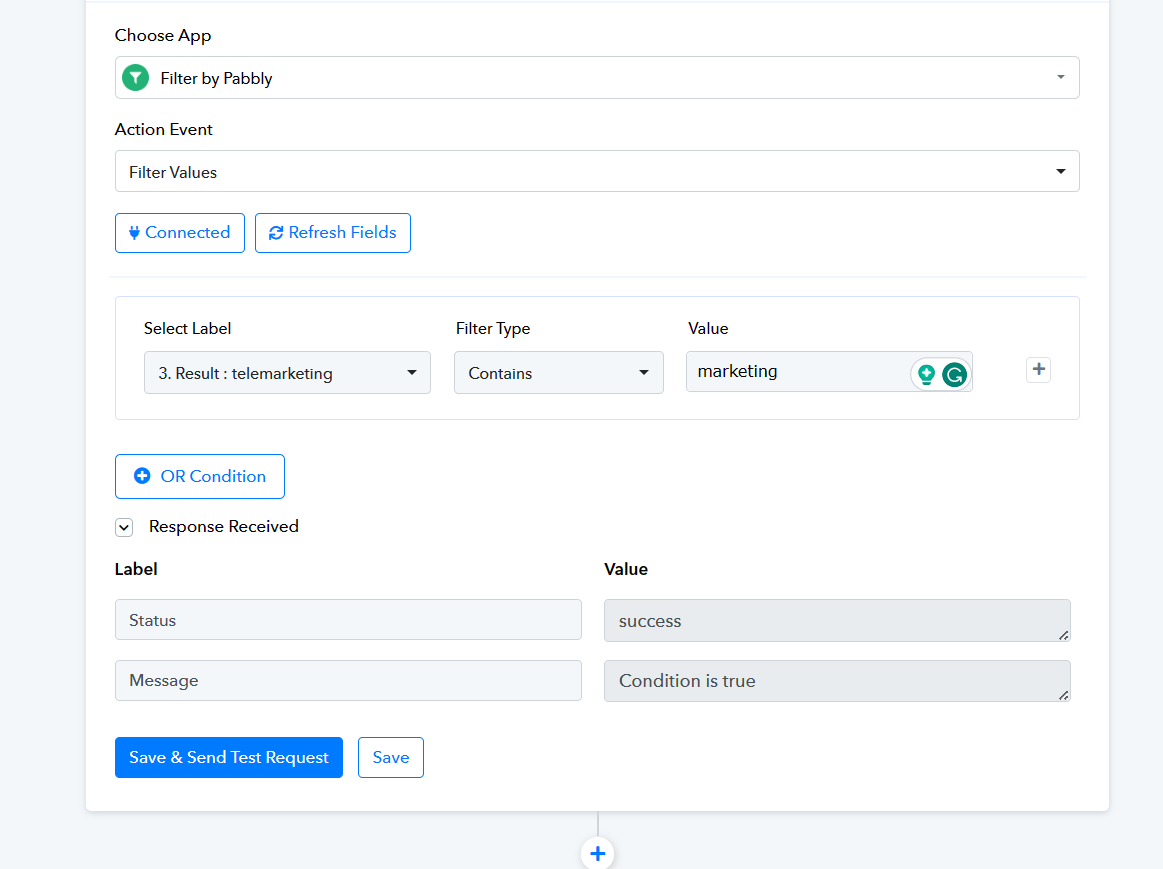Click the OR Condition button
Viewport: 1163px width, 869px height.
[200, 477]
